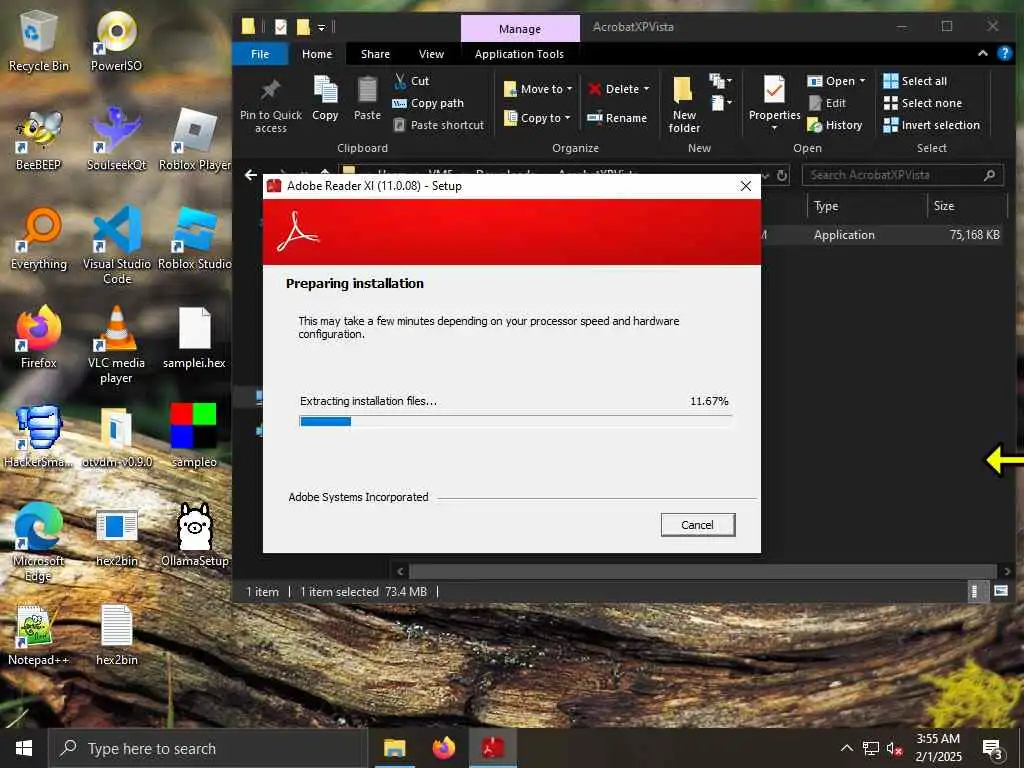Click Paste shortcut in the ribbon
Screen dimensions: 1024x768
(439, 125)
